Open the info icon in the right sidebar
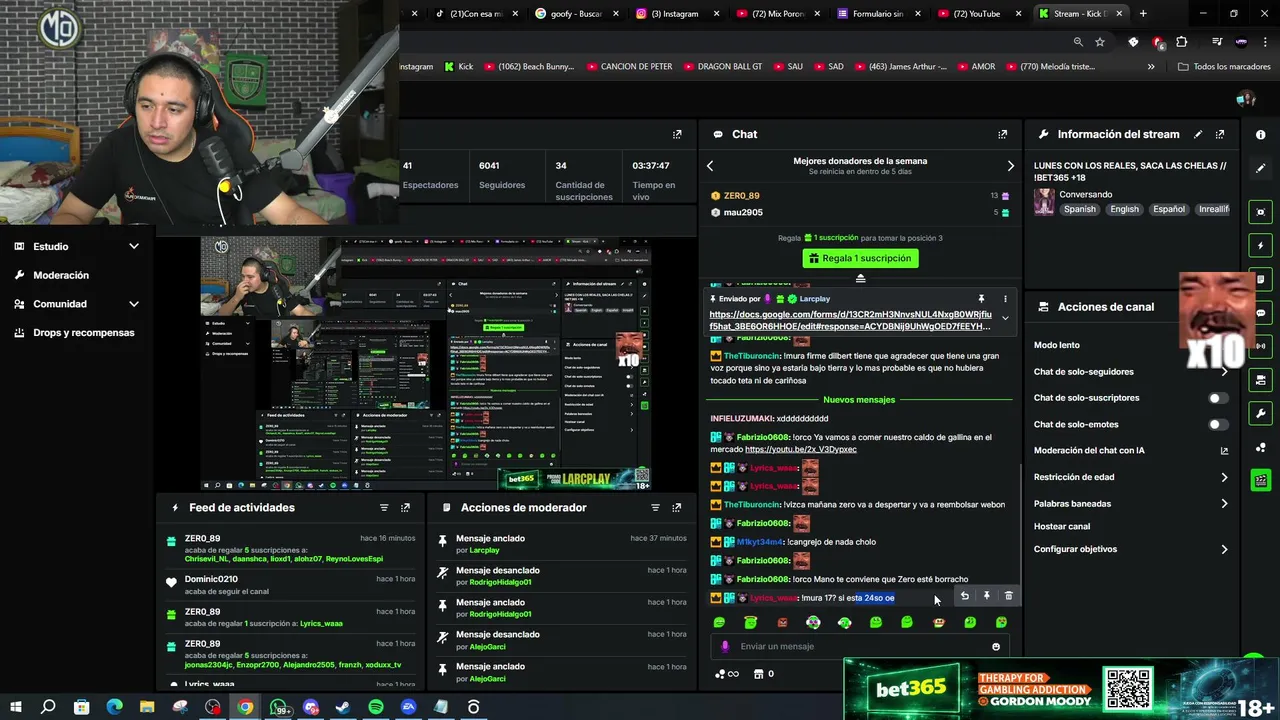1280x720 pixels. 1260,134
